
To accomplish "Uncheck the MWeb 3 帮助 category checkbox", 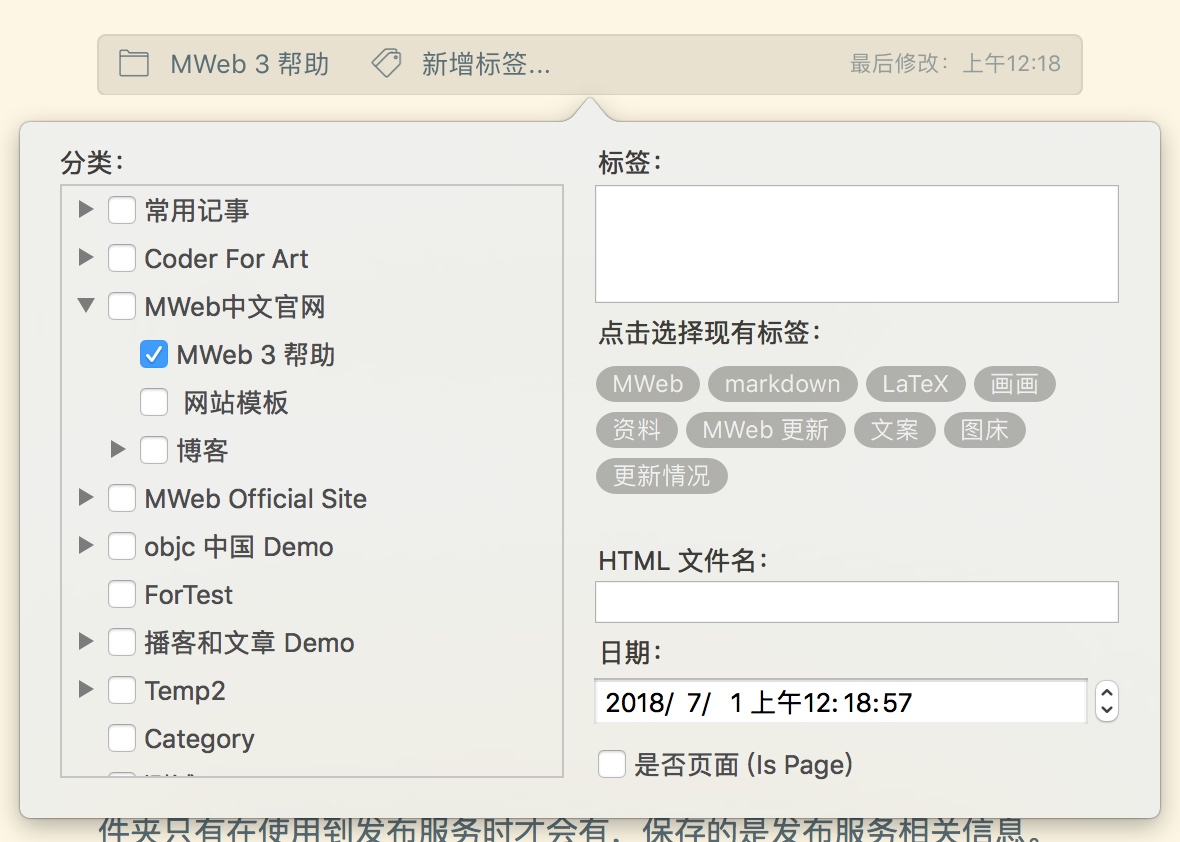I will [x=154, y=355].
